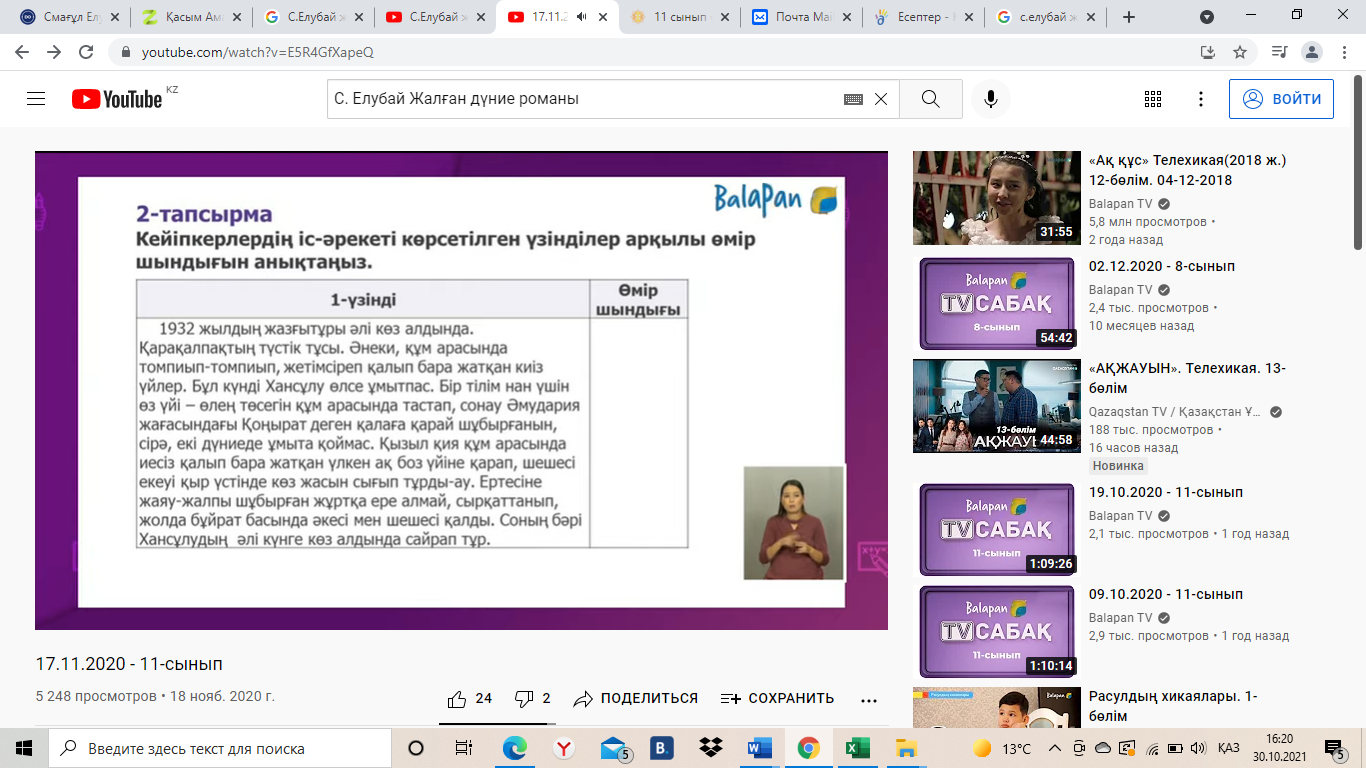Clear the search query with the X
Viewport: 1366px width, 768px height.
(881, 99)
